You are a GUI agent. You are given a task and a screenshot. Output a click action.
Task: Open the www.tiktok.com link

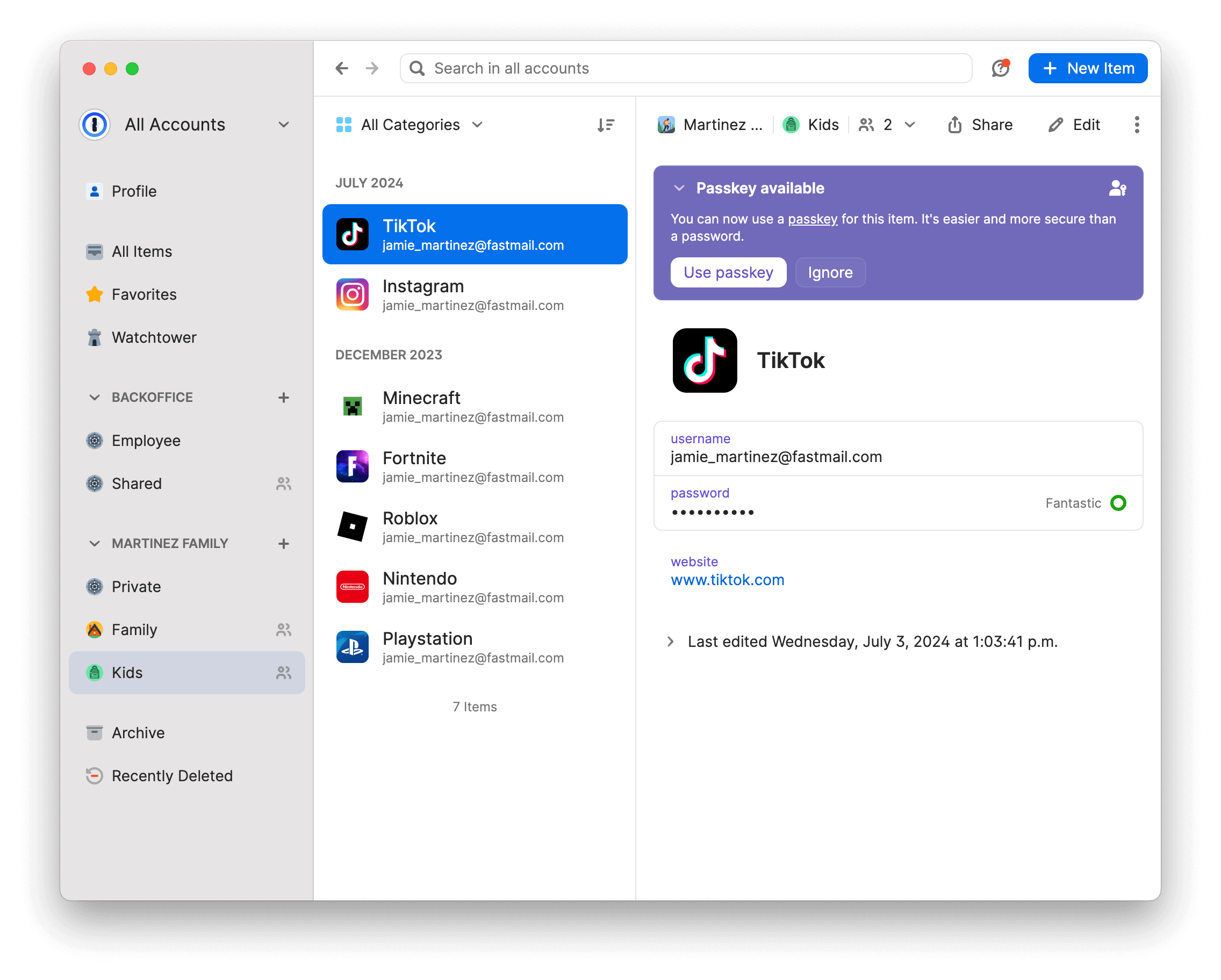point(727,580)
